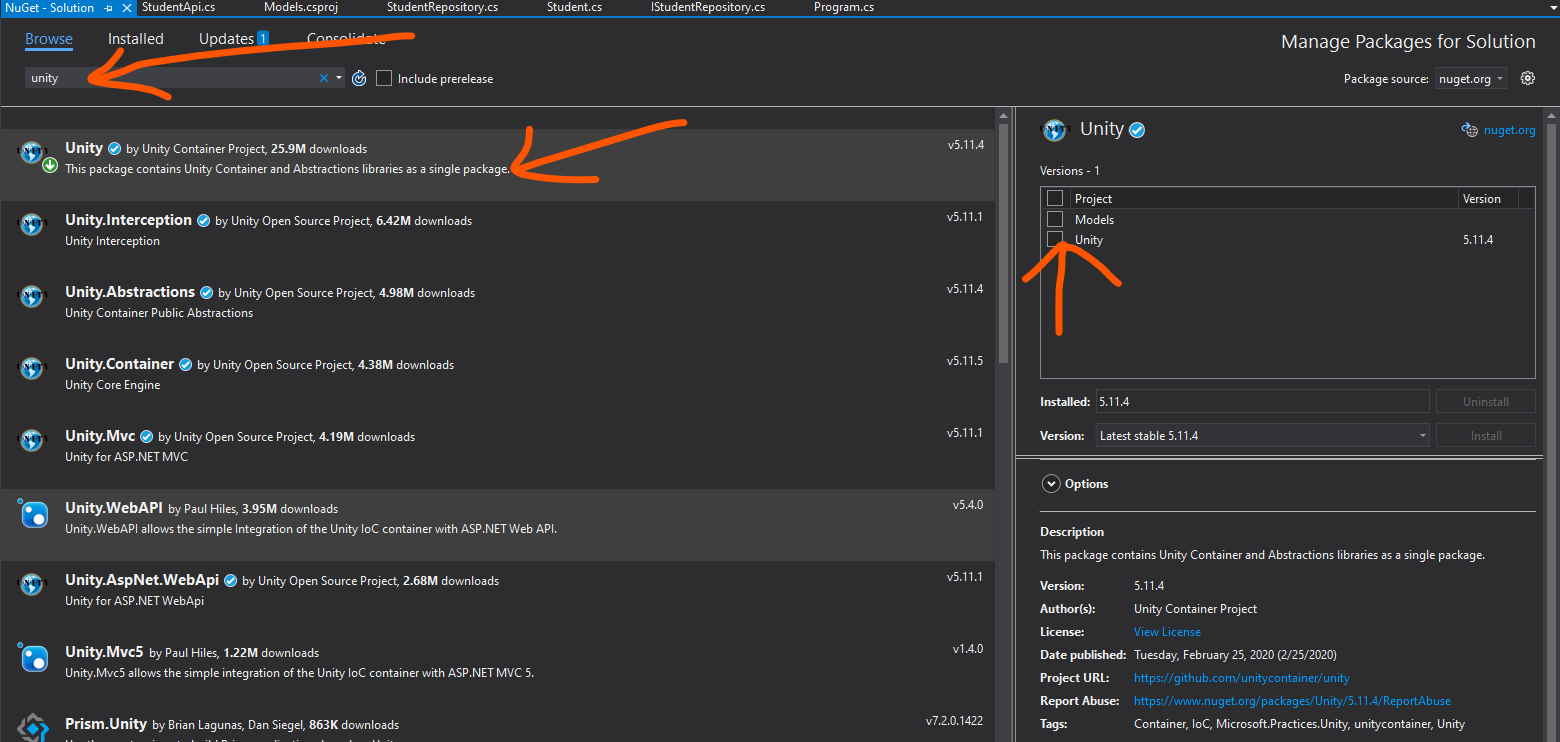The width and height of the screenshot is (1560, 742).
Task: Click the Installed version 5.11.4 field
Action: click(x=1263, y=402)
